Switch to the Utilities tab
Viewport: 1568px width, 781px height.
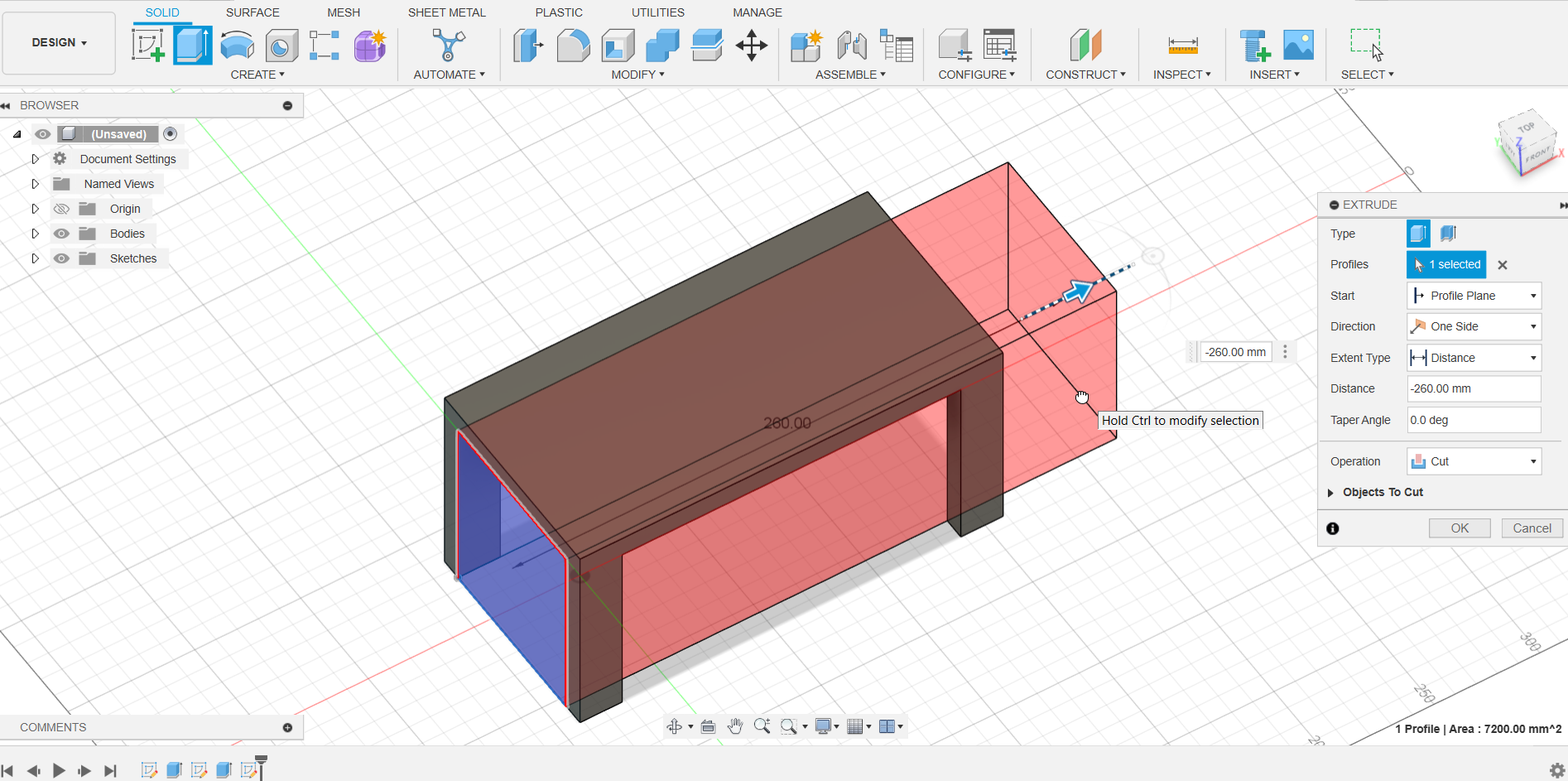coord(658,12)
